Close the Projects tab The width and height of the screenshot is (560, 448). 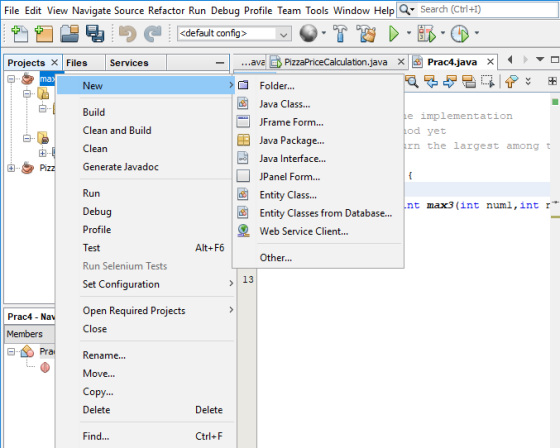[x=54, y=63]
